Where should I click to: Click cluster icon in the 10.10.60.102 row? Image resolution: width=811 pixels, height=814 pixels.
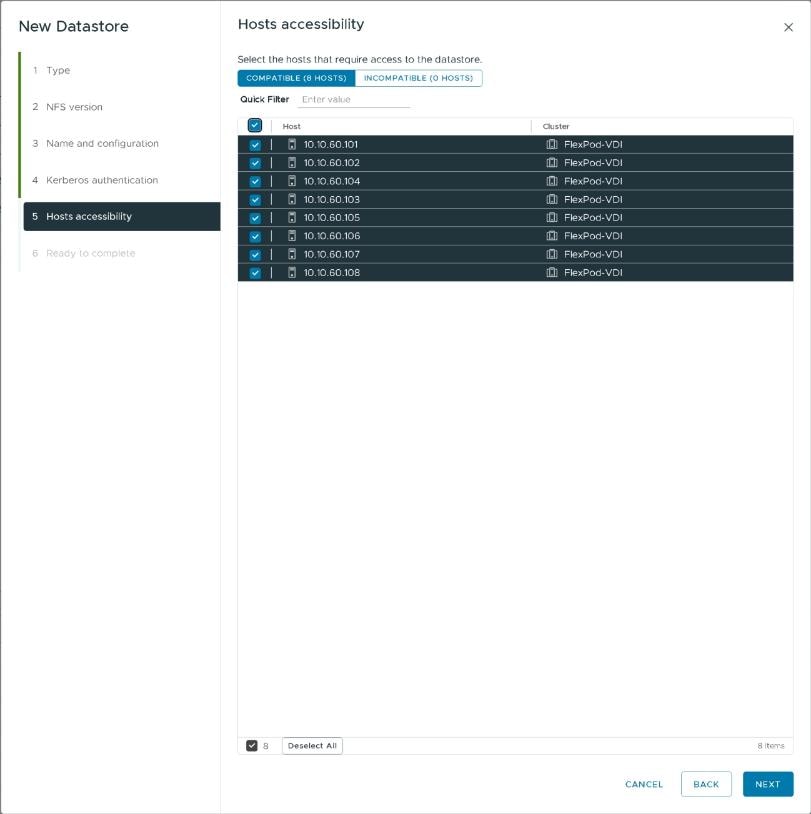(552, 162)
